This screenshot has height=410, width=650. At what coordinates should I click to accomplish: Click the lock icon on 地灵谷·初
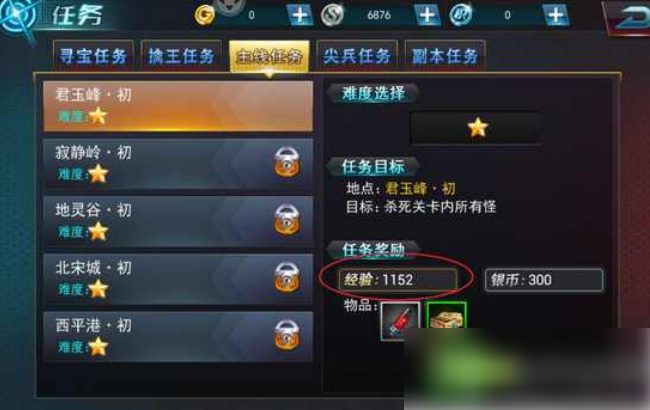point(287,220)
